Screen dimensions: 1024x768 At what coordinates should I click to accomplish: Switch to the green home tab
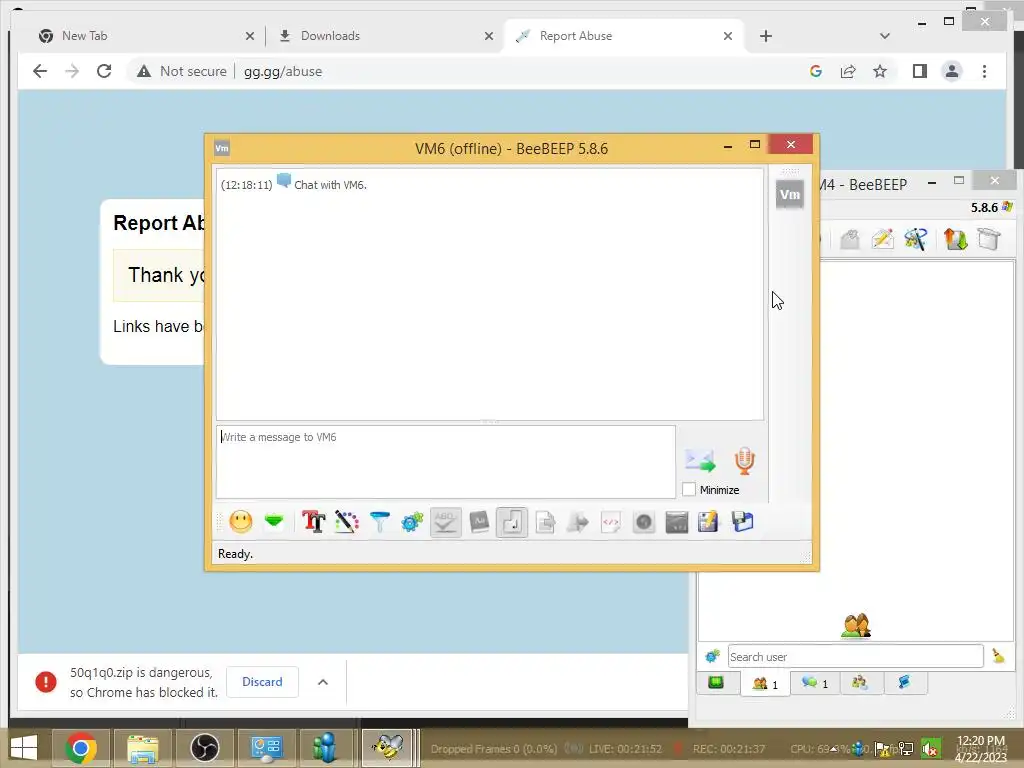tap(716, 682)
